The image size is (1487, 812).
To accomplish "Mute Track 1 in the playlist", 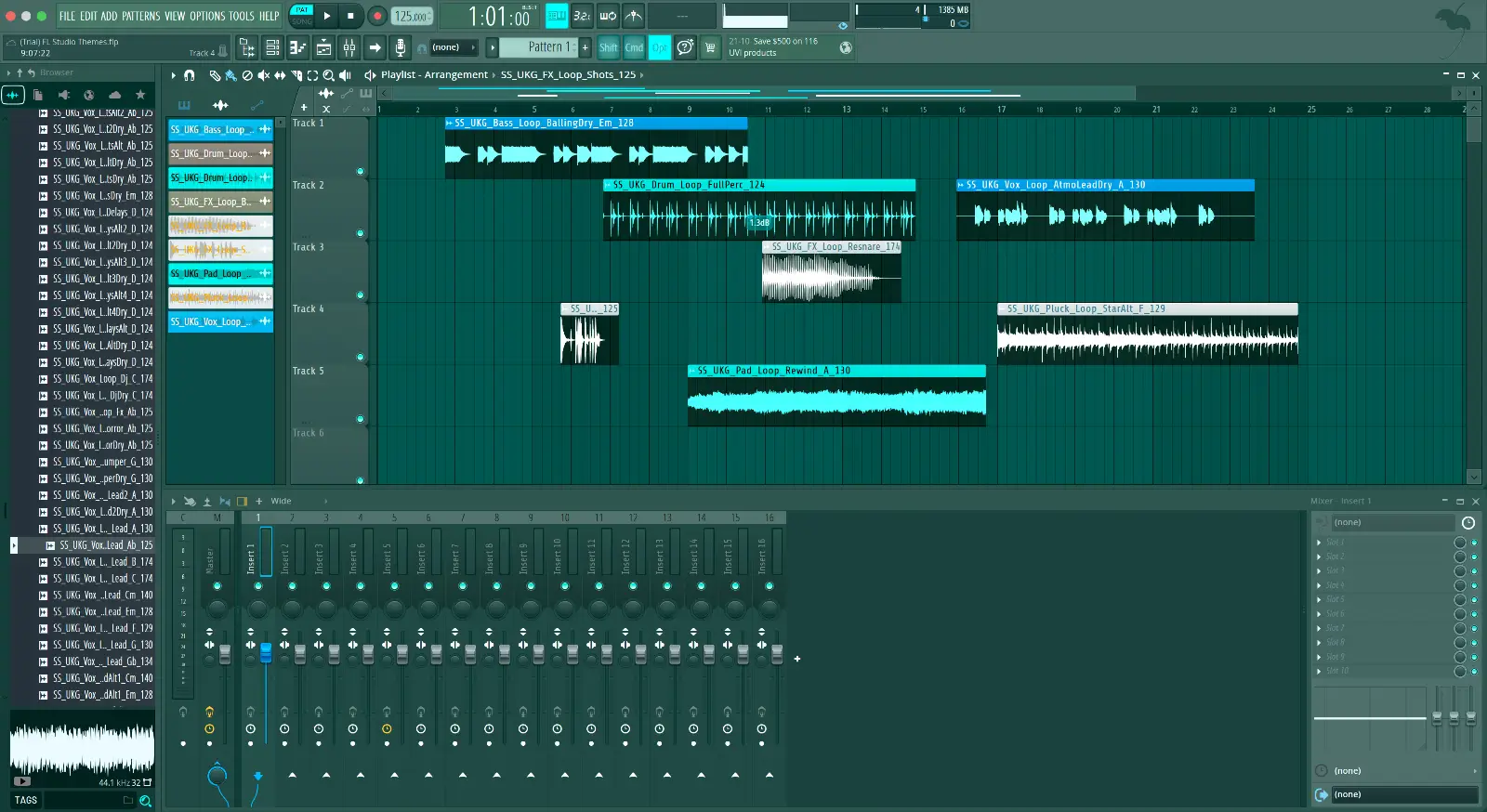I will coord(361,171).
